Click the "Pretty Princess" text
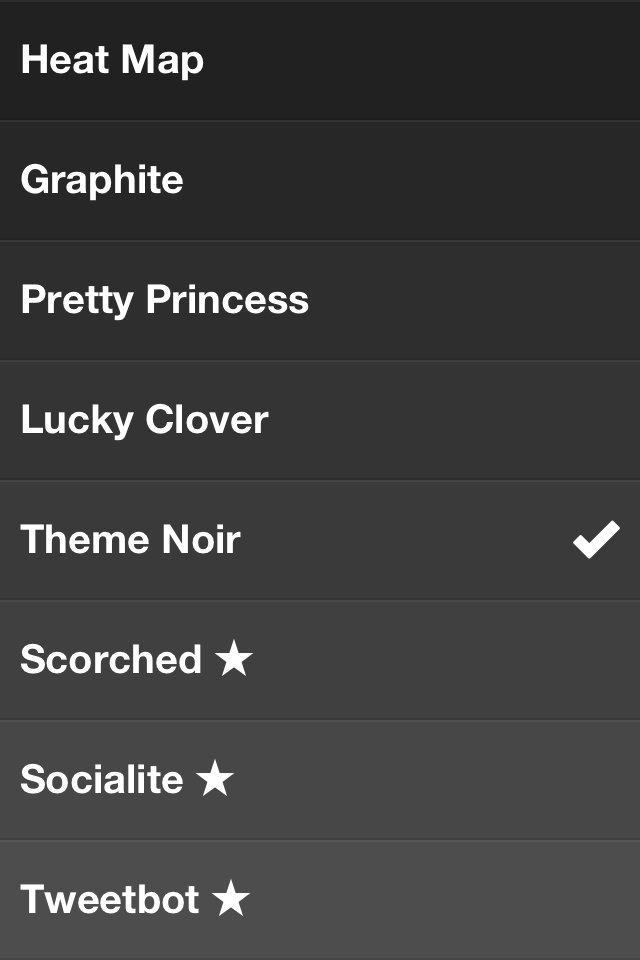Screen dimensions: 640x960 (x=165, y=300)
